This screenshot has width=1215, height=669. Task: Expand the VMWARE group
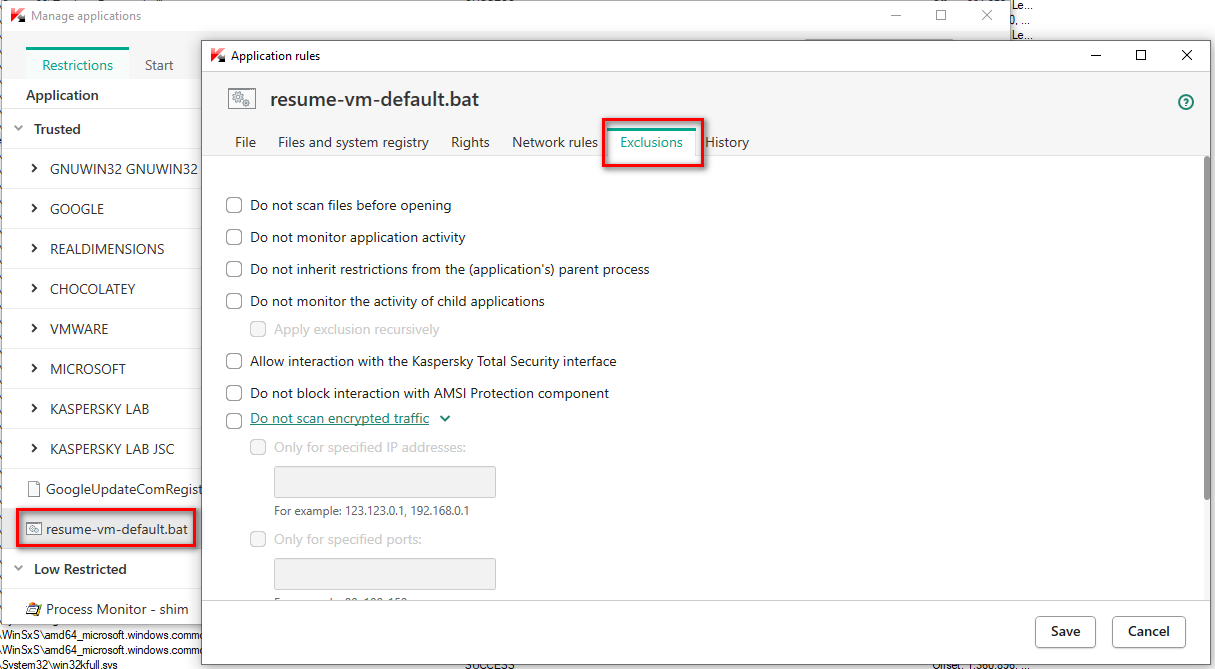pyautogui.click(x=35, y=329)
